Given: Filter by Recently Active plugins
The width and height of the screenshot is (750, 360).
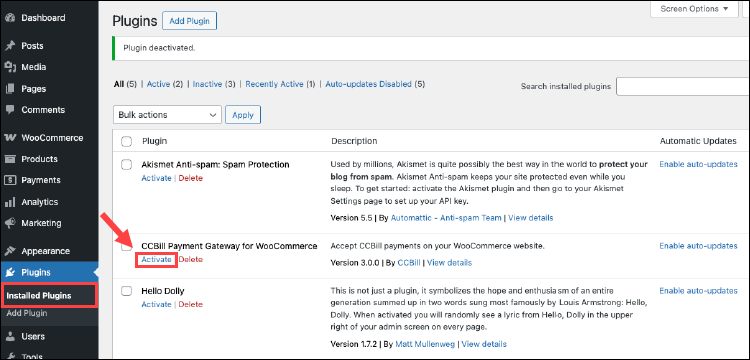Looking at the screenshot, I should (x=275, y=84).
